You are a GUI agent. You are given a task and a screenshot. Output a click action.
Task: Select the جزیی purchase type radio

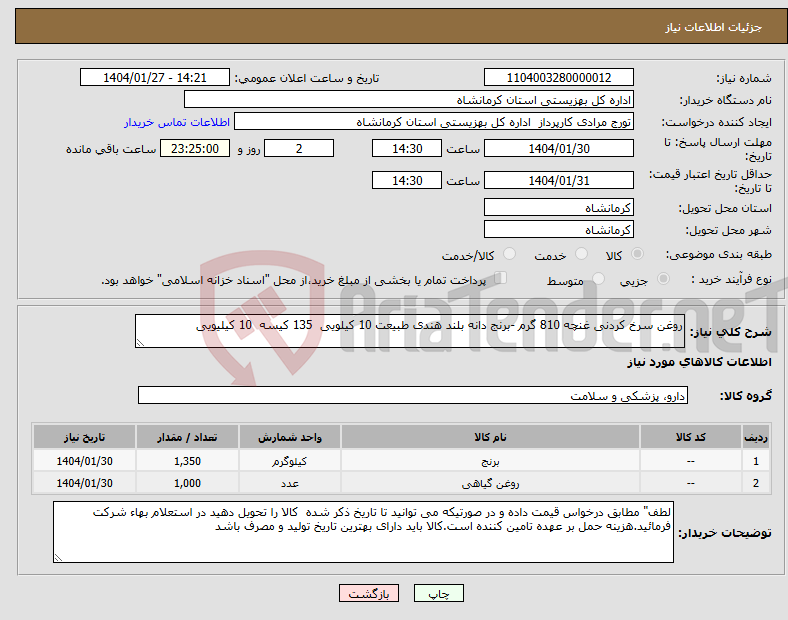663,278
